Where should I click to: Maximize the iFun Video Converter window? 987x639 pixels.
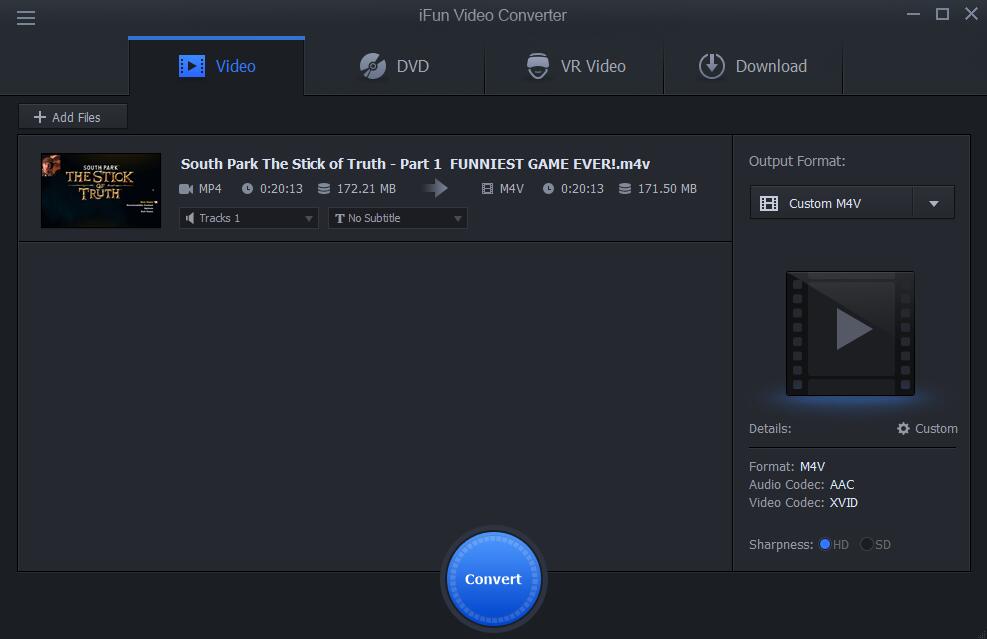(x=942, y=14)
